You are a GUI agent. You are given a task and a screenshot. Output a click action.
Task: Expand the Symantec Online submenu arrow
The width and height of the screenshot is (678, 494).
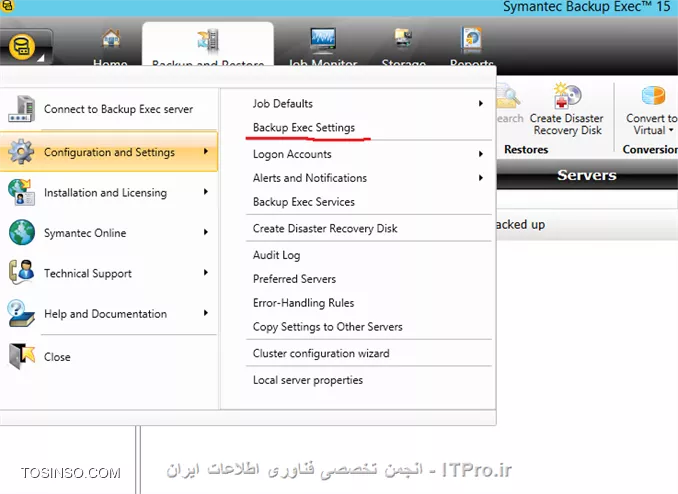206,232
